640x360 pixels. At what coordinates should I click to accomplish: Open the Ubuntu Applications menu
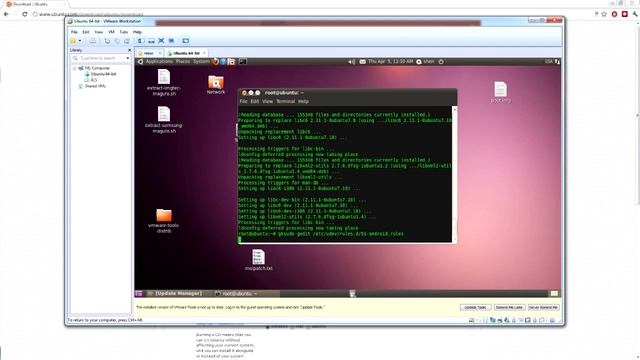159,62
